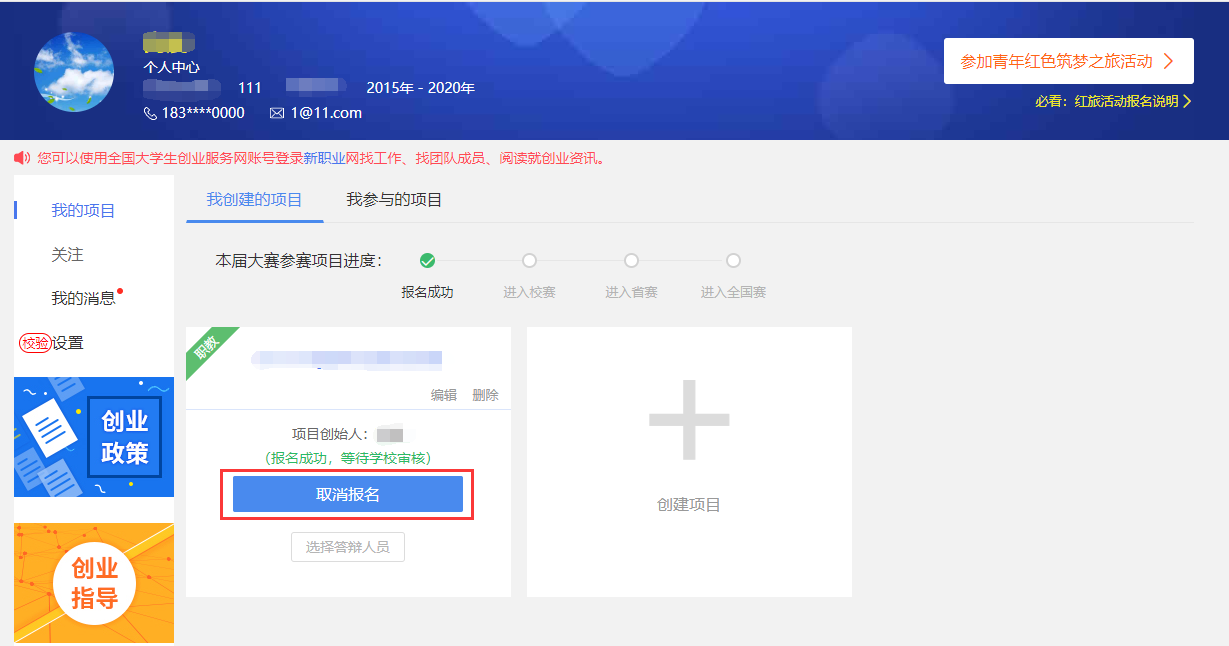Click the large plus icon to create project

coord(689,420)
